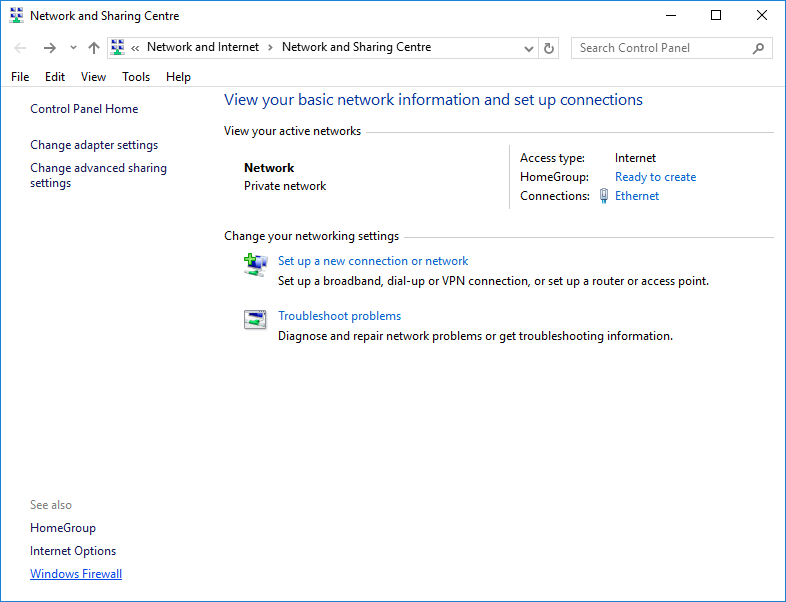Screen dimensions: 786x602
Task: Open the Recent locations dropdown arrow
Action: click(x=73, y=48)
